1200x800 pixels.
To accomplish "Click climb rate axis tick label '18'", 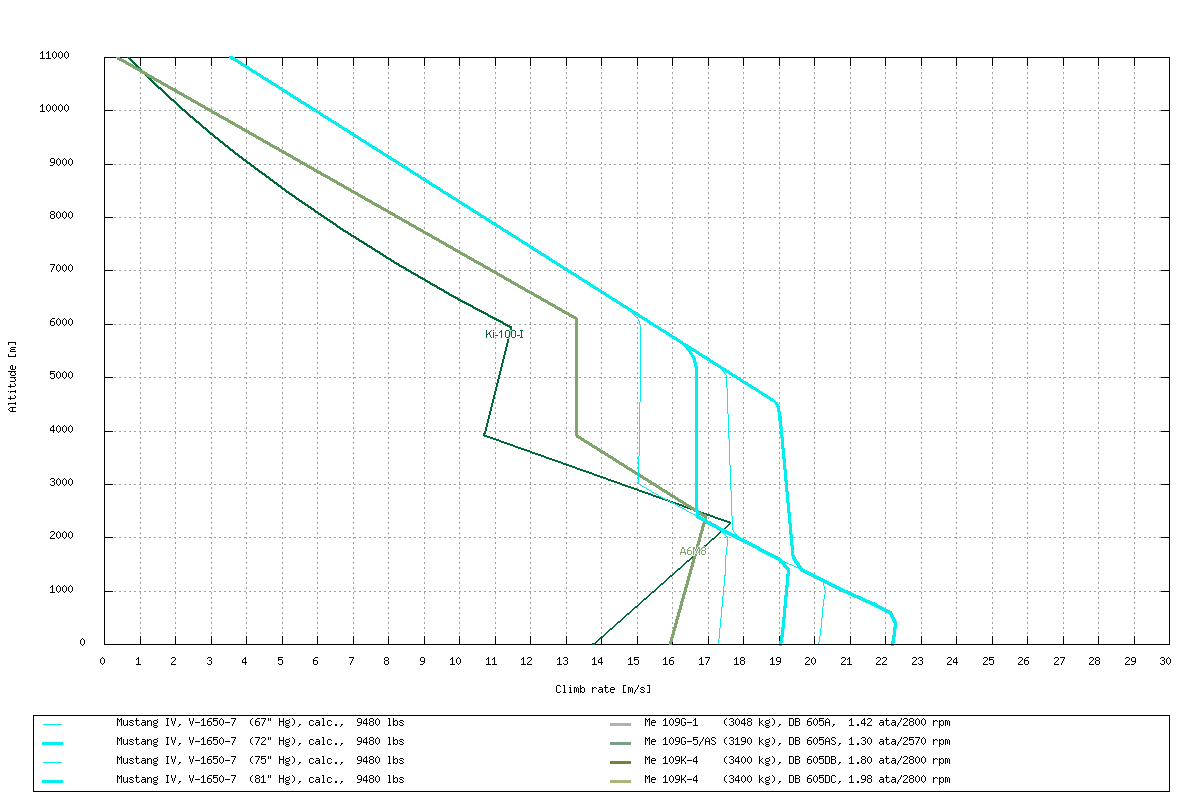I will (x=741, y=662).
